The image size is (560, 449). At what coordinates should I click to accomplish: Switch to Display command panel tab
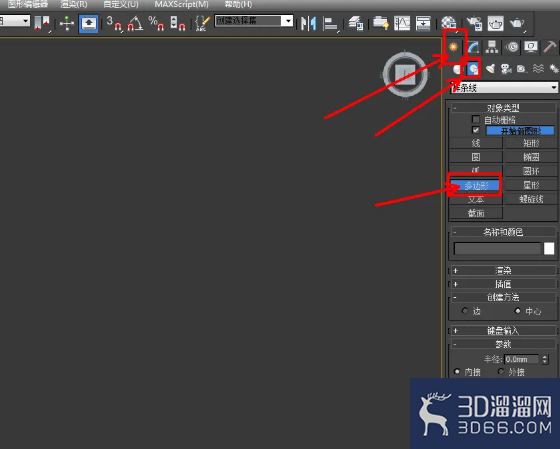(531, 47)
